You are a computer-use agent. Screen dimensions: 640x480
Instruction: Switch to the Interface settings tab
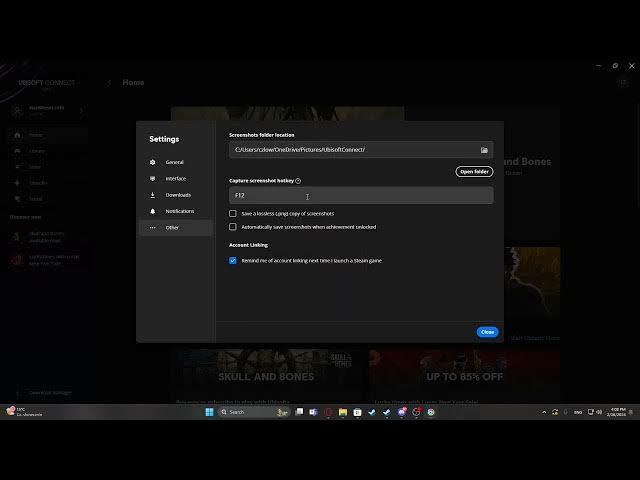pos(176,178)
